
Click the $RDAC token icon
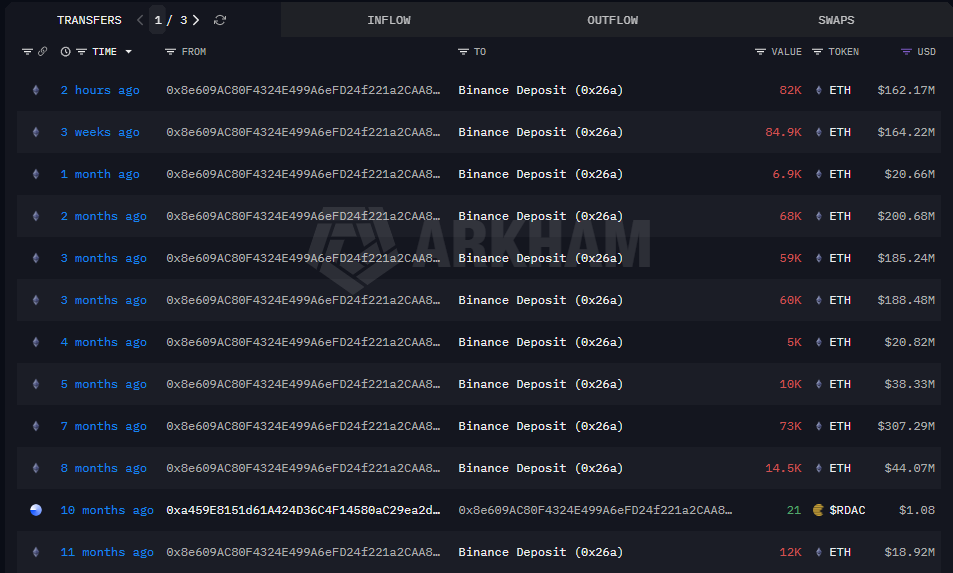pos(818,510)
